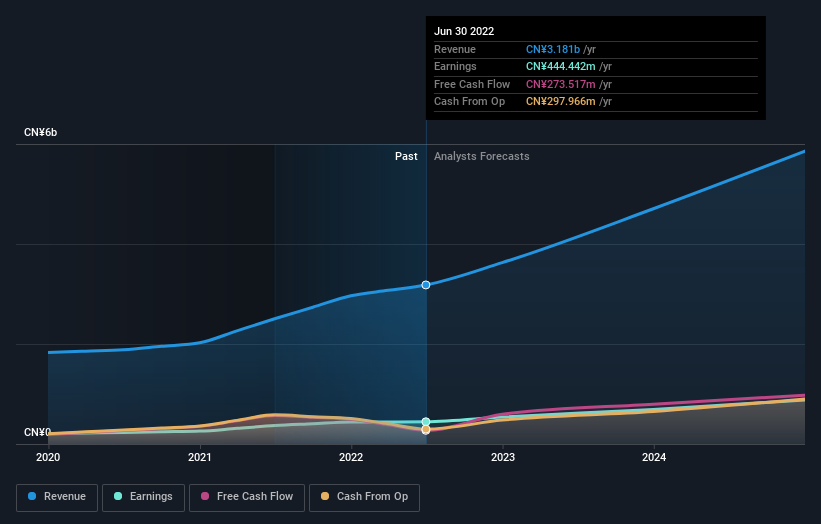The height and width of the screenshot is (524, 821).
Task: Click the 2020 x-axis label
Action: click(48, 457)
